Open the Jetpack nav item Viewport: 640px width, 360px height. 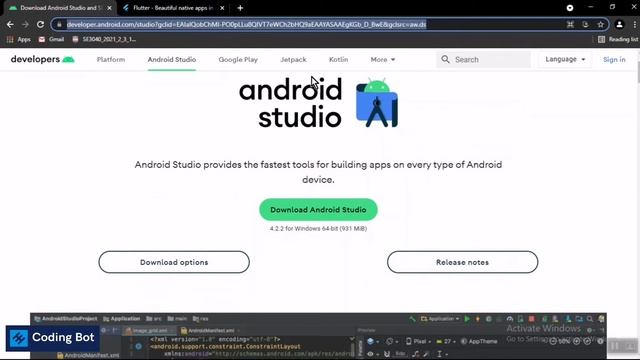coord(293,60)
